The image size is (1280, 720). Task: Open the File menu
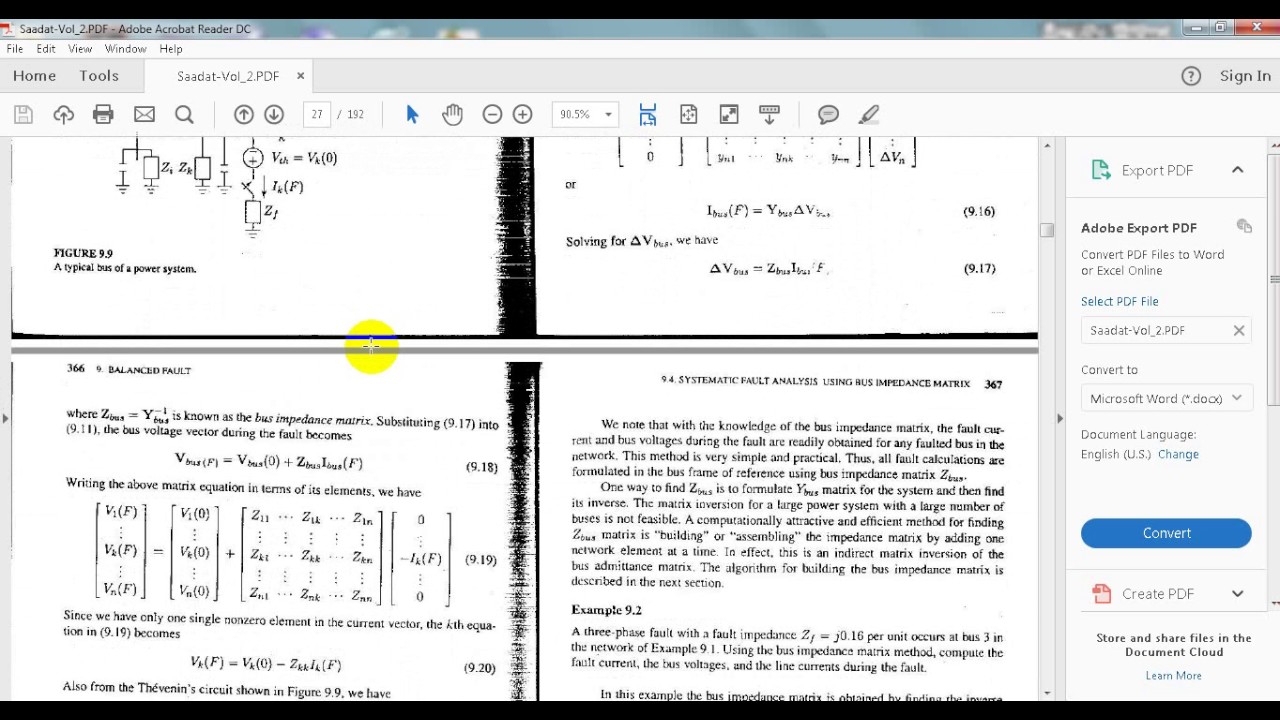click(x=15, y=49)
